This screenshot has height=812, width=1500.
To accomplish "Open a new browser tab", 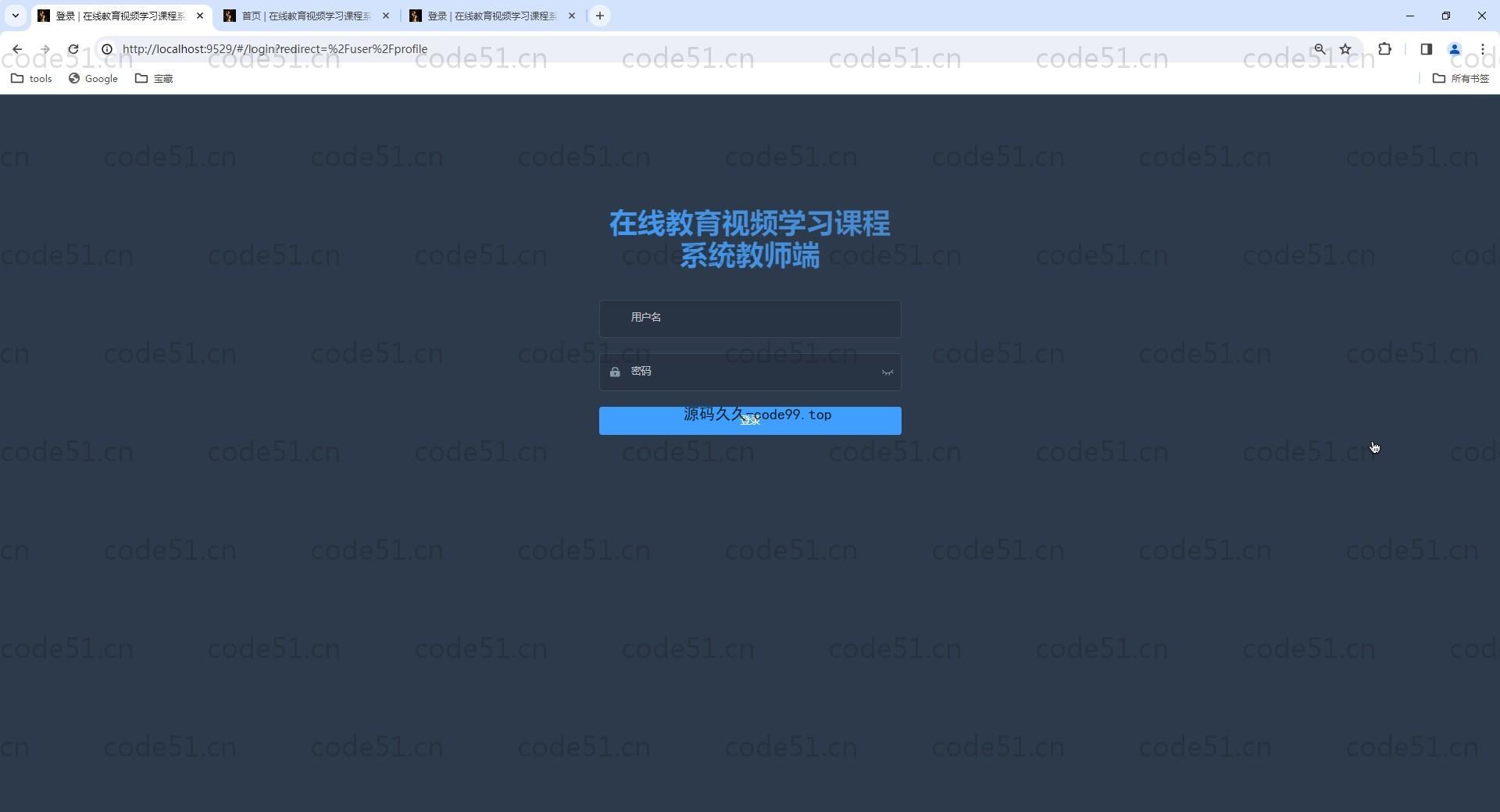I will (x=600, y=16).
